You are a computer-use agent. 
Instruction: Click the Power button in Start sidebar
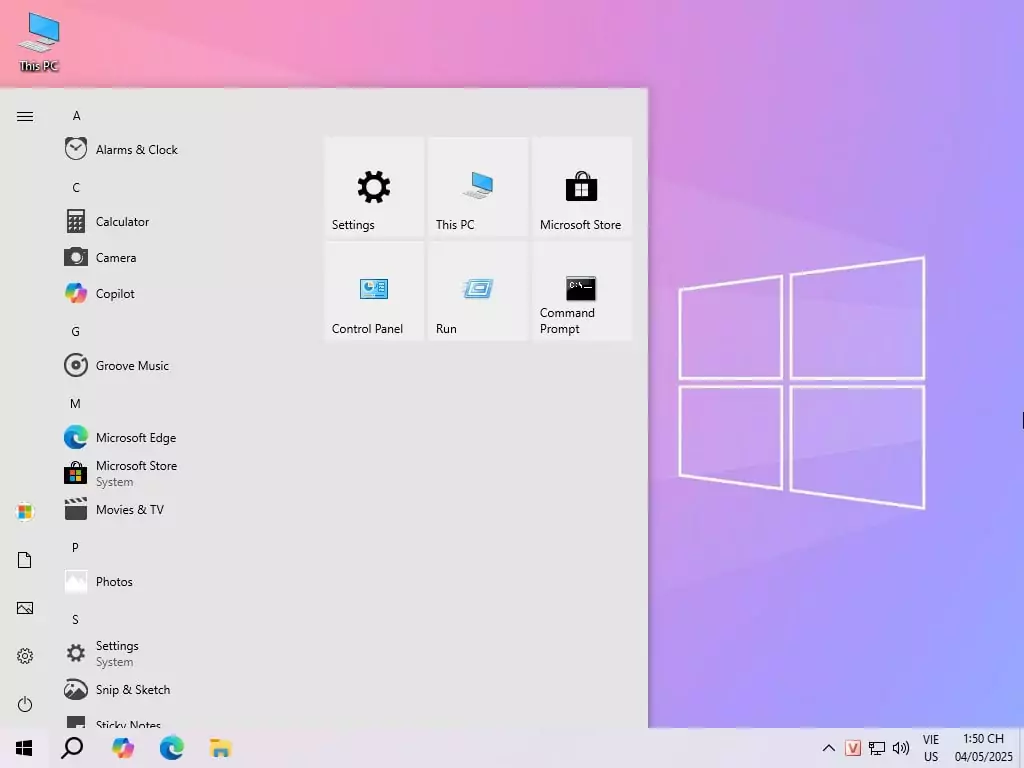click(x=25, y=704)
